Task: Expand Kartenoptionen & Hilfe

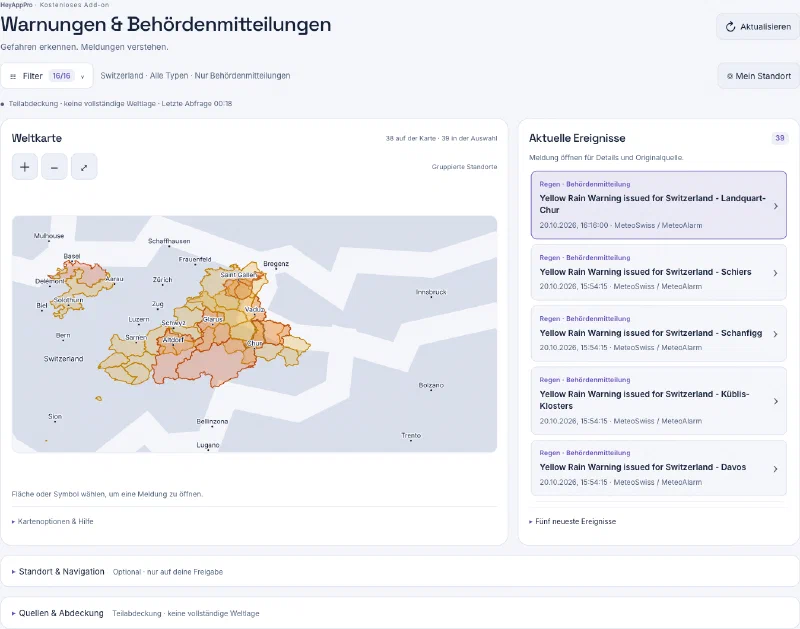Action: [53, 521]
